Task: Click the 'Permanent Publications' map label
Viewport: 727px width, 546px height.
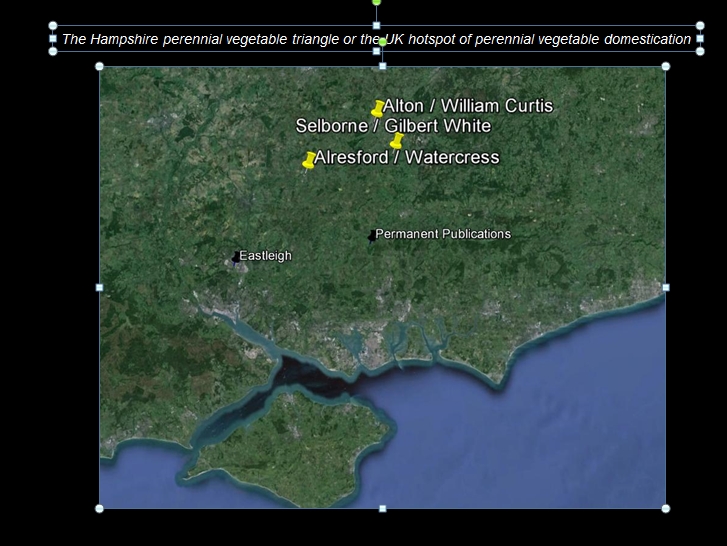Action: tap(443, 234)
